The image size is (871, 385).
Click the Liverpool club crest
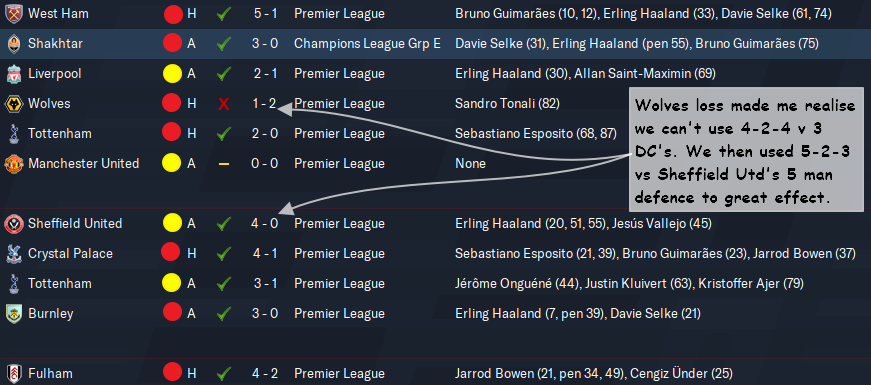pos(13,73)
